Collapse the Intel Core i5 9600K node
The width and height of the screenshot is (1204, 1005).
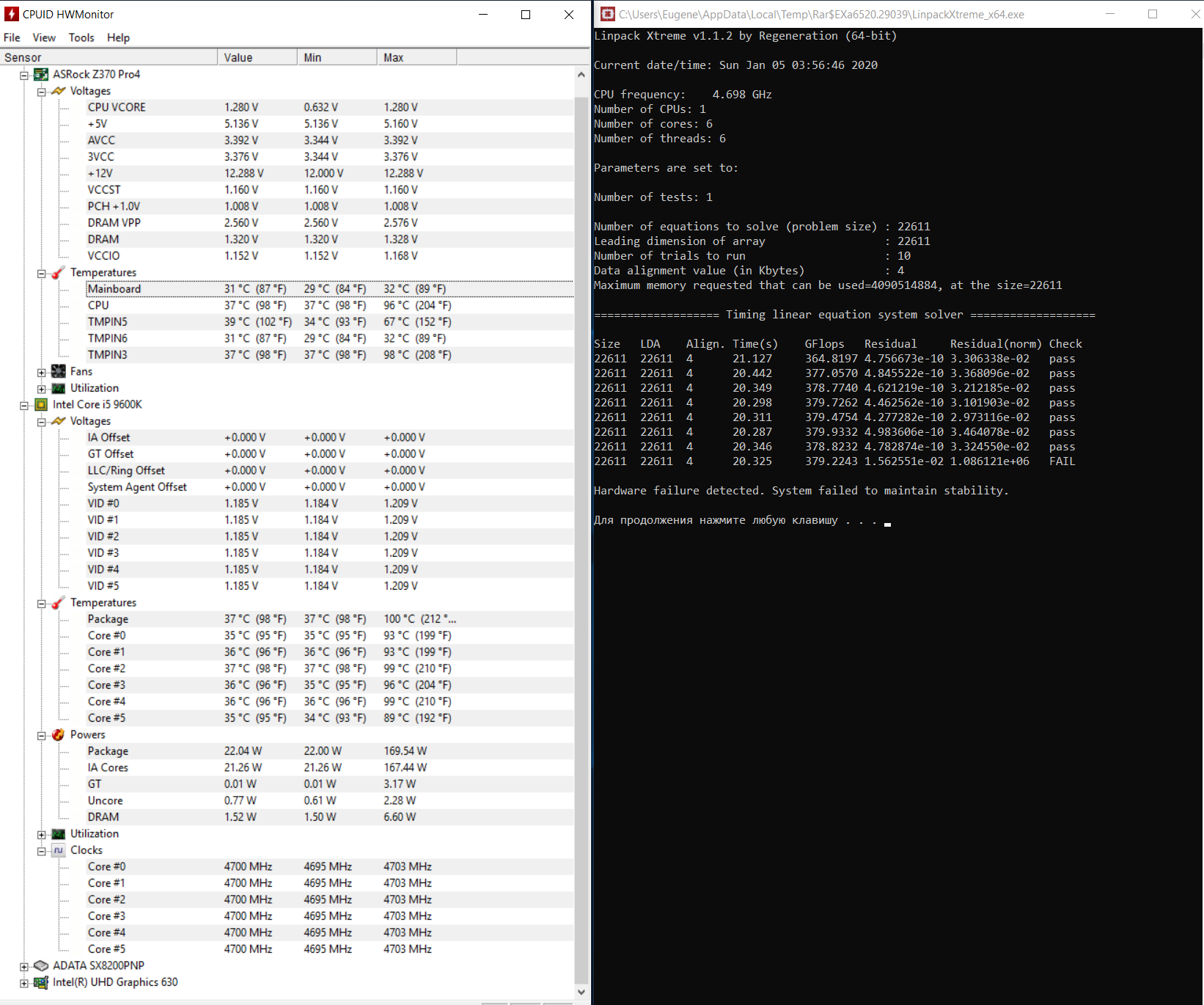(x=24, y=406)
